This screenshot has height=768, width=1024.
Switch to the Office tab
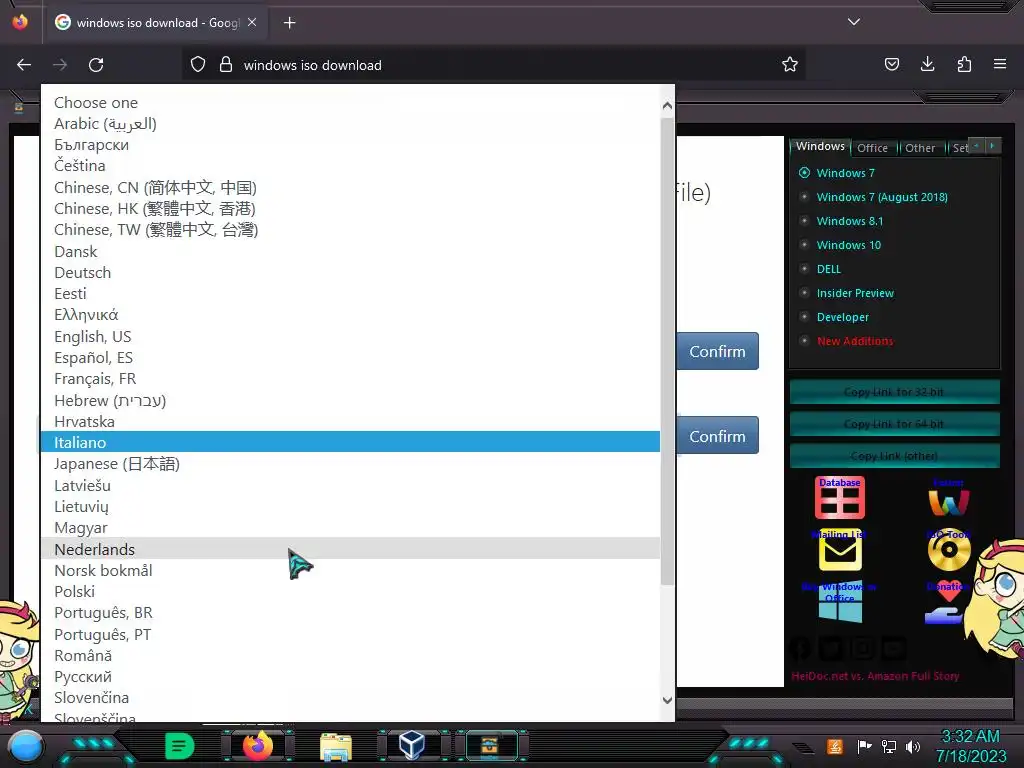click(x=872, y=148)
